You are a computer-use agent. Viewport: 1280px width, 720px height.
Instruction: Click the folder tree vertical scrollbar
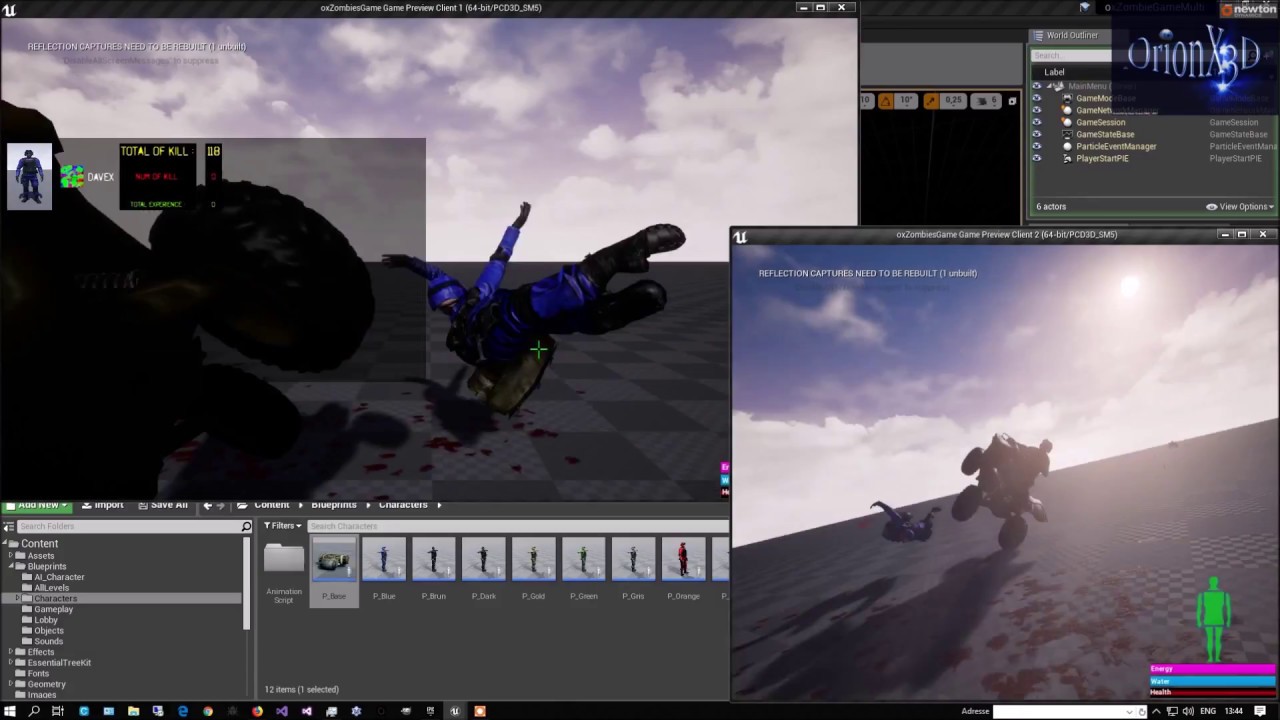247,584
